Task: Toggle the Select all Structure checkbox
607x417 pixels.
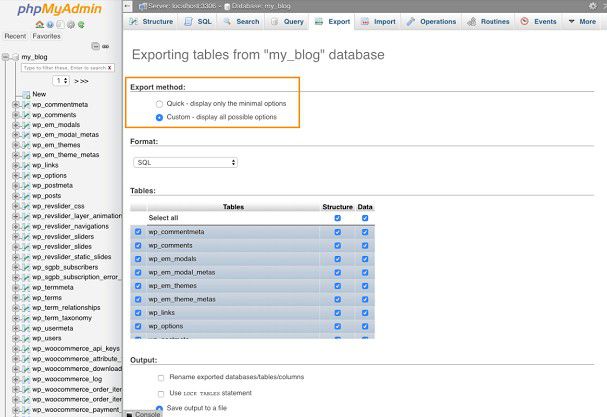Action: tap(338, 218)
